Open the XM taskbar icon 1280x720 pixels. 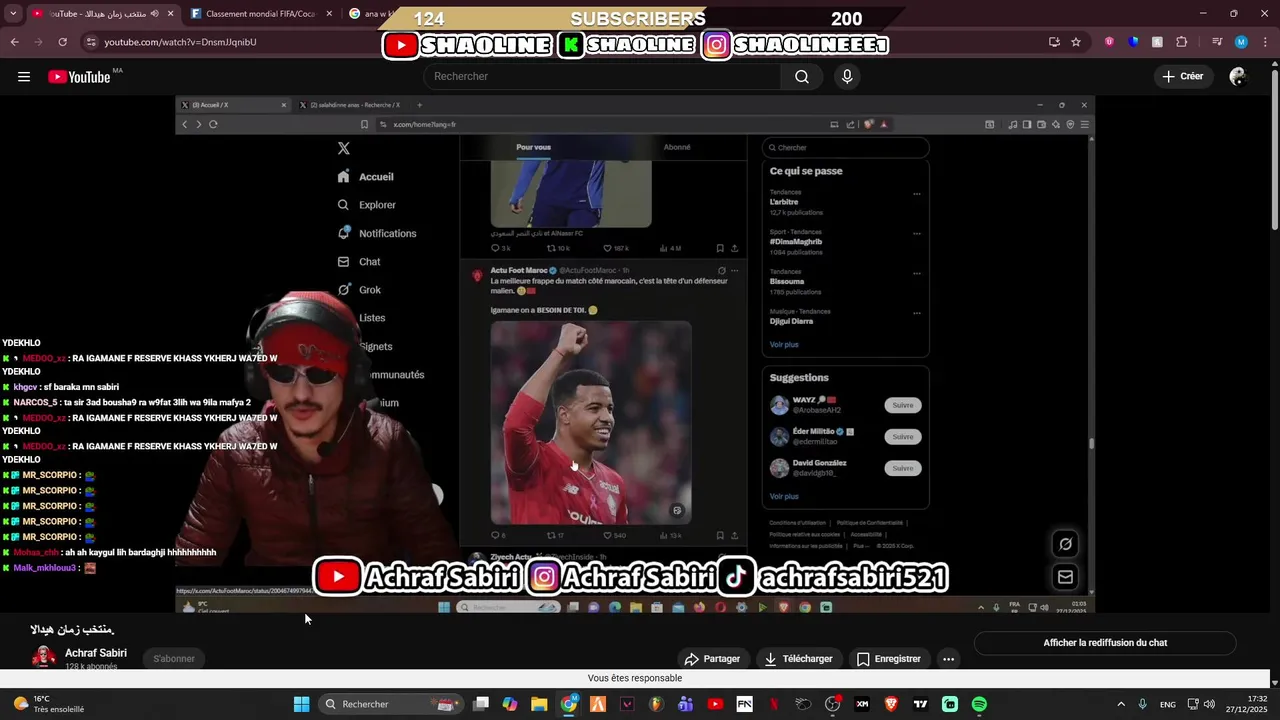pos(862,704)
